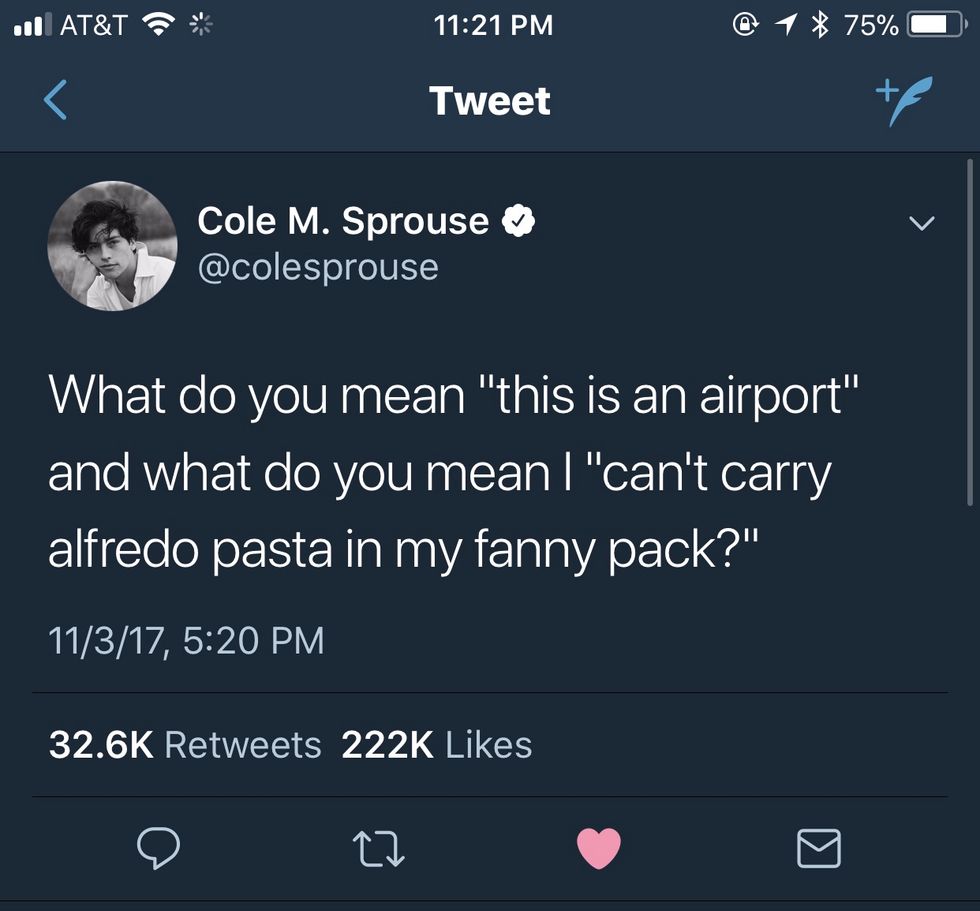Tap the tweet timestamp 11/3/17
Image resolution: width=980 pixels, height=911 pixels.
point(186,639)
